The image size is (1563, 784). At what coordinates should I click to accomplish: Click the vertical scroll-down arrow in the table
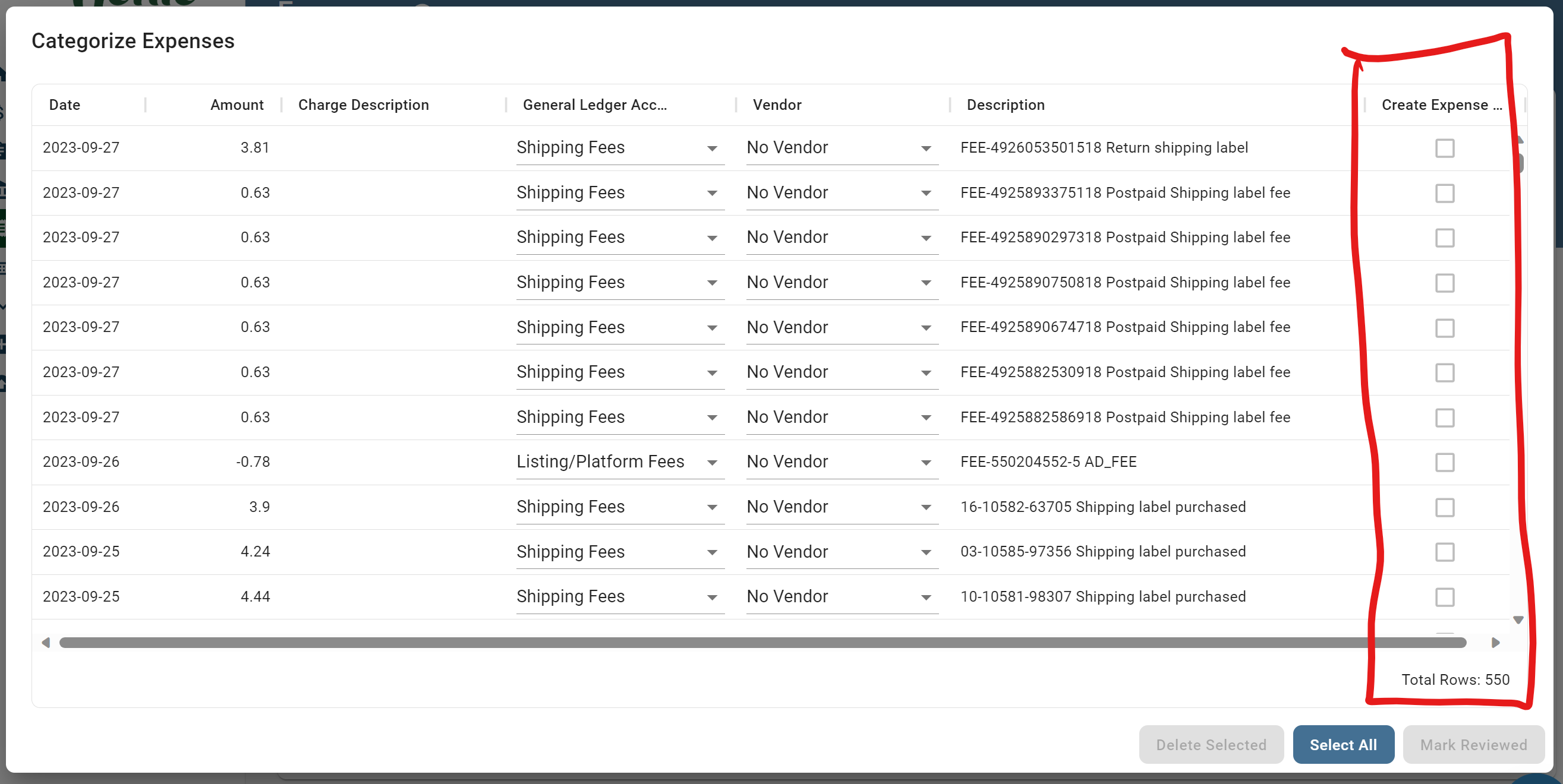1517,619
